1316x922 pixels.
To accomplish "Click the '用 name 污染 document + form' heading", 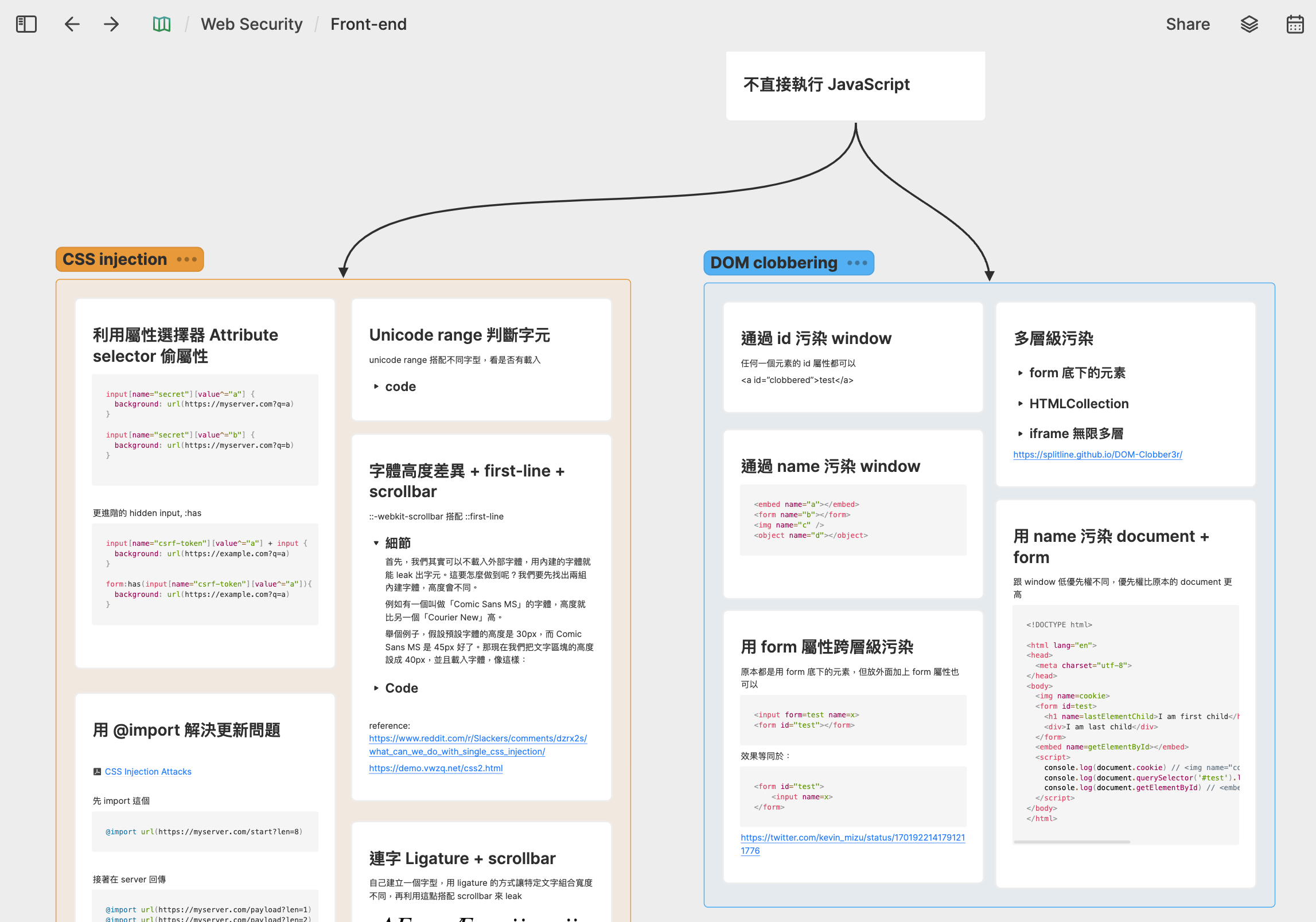I will point(1111,546).
